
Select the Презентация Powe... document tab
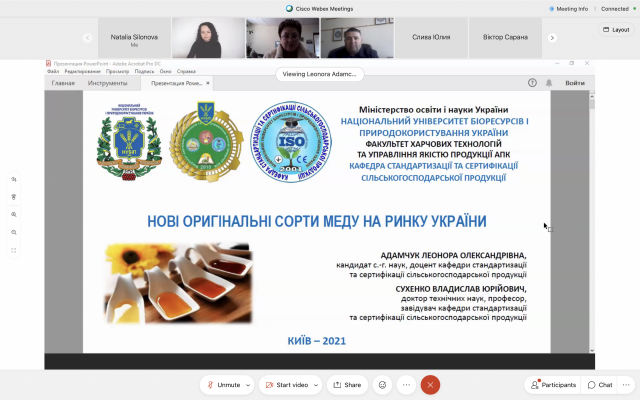pyautogui.click(x=176, y=83)
